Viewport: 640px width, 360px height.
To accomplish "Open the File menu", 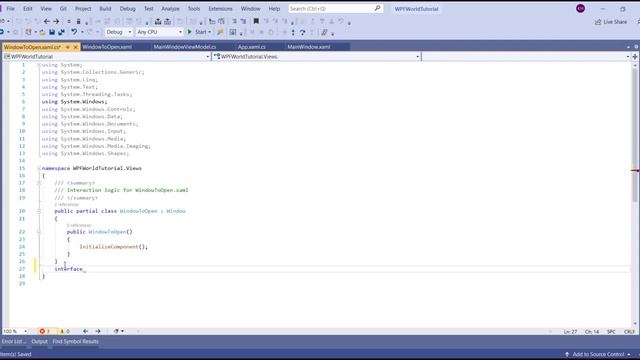I will (x=10, y=9).
